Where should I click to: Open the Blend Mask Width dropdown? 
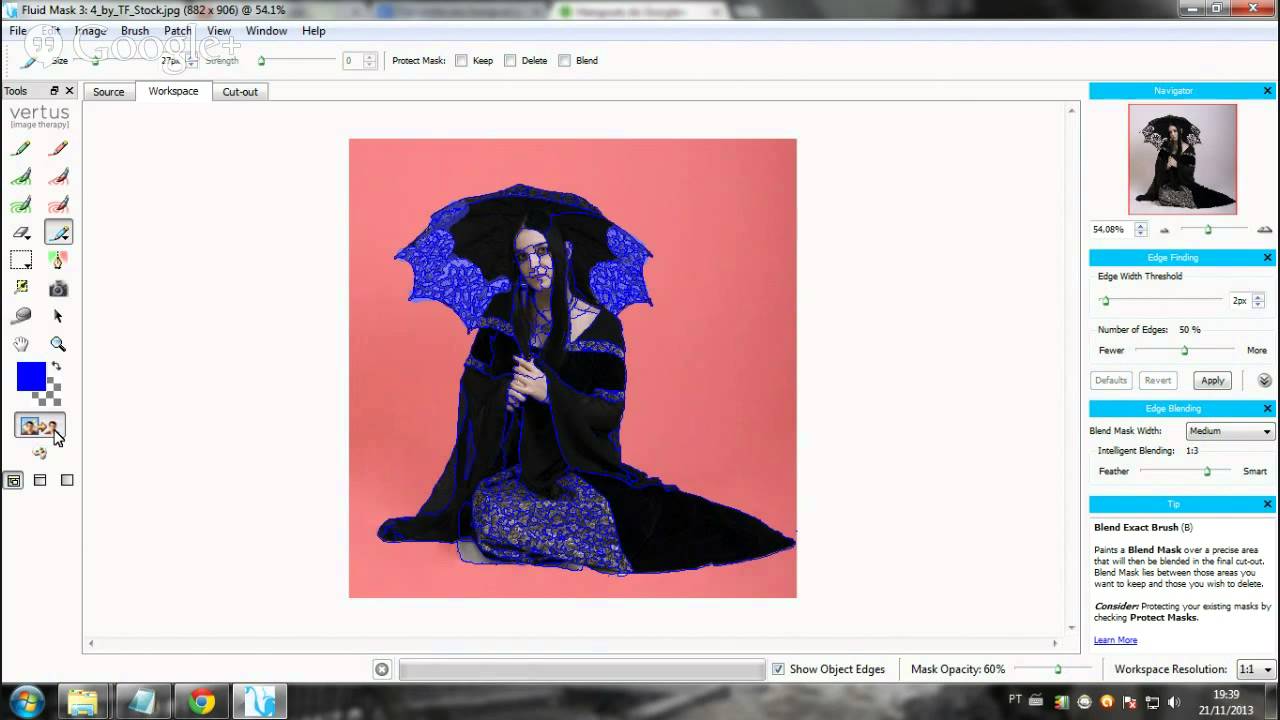pos(1230,431)
